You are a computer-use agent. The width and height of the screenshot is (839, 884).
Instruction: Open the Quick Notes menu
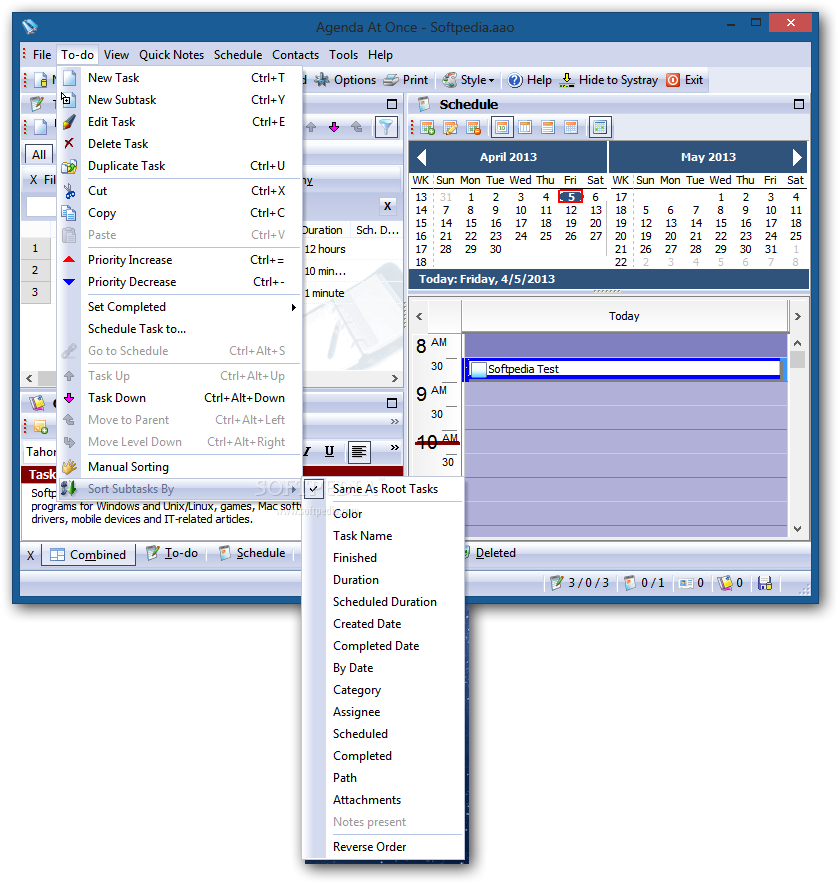pos(171,55)
